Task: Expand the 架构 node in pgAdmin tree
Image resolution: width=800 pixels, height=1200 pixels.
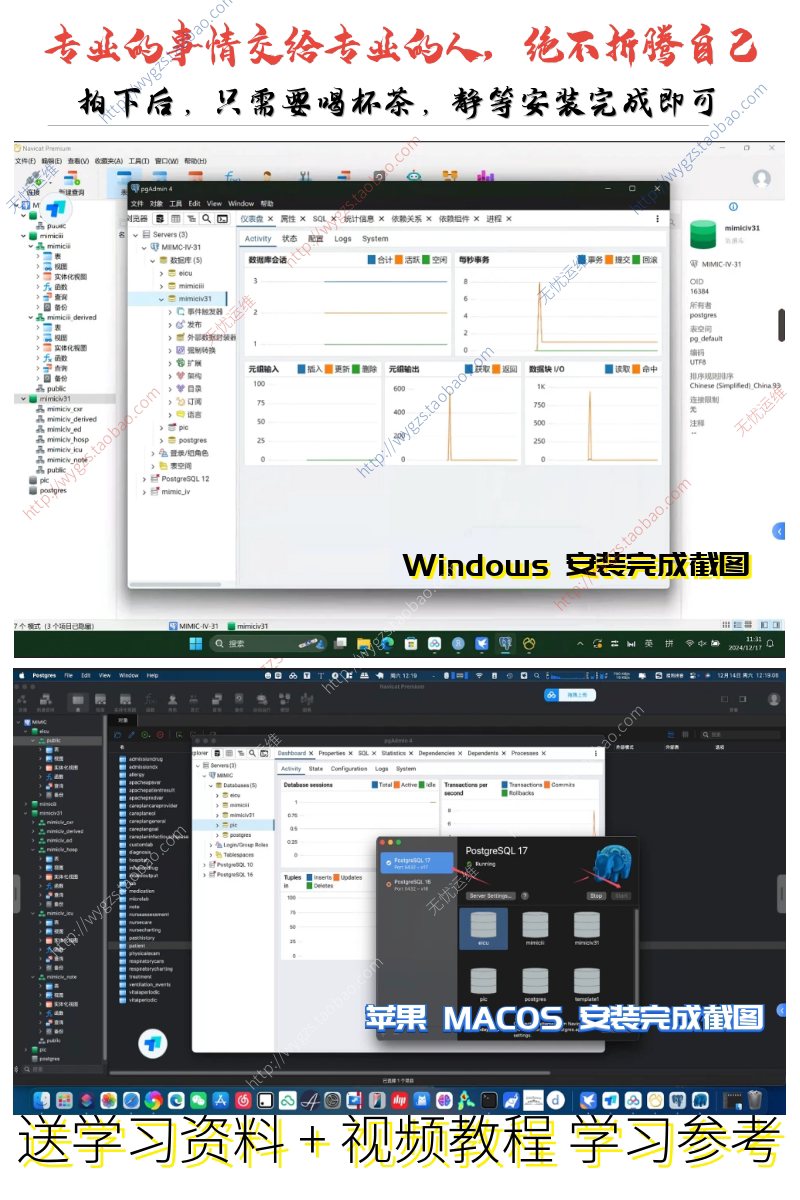Action: pyautogui.click(x=170, y=376)
